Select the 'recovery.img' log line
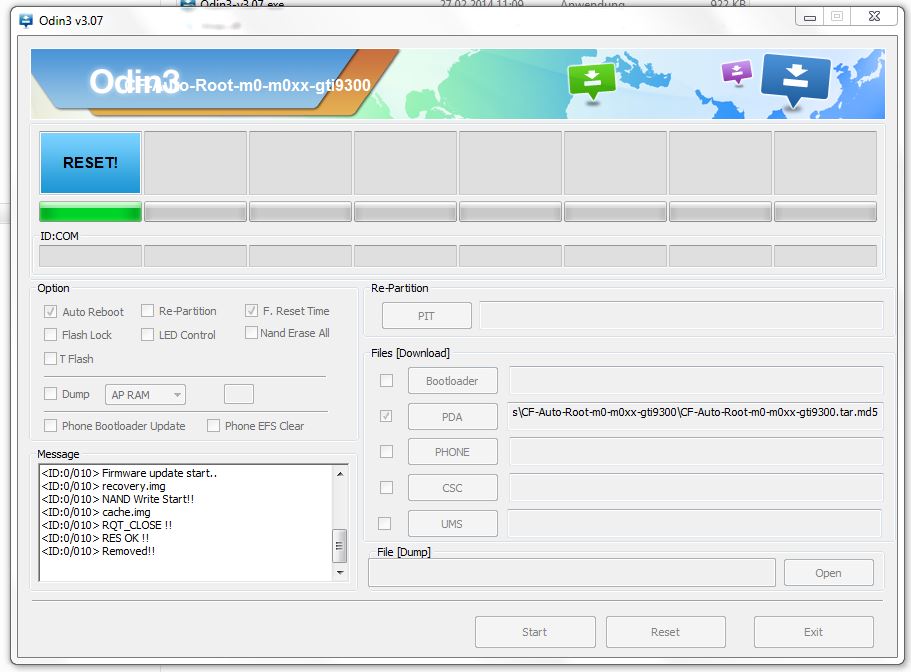 [103, 486]
